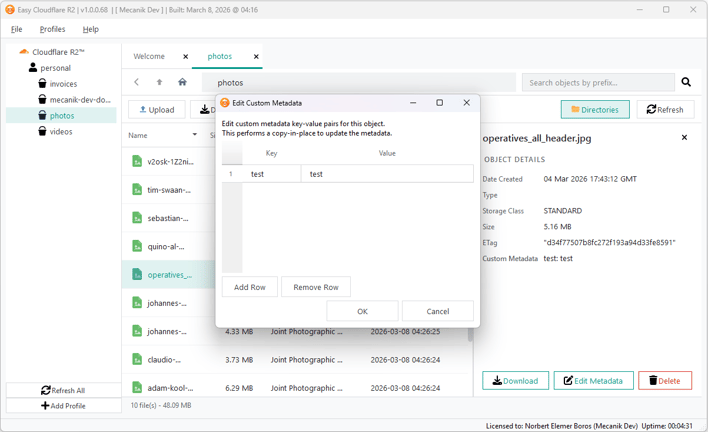The width and height of the screenshot is (708, 432).
Task: Select file claudio-...
Action: tap(164, 360)
